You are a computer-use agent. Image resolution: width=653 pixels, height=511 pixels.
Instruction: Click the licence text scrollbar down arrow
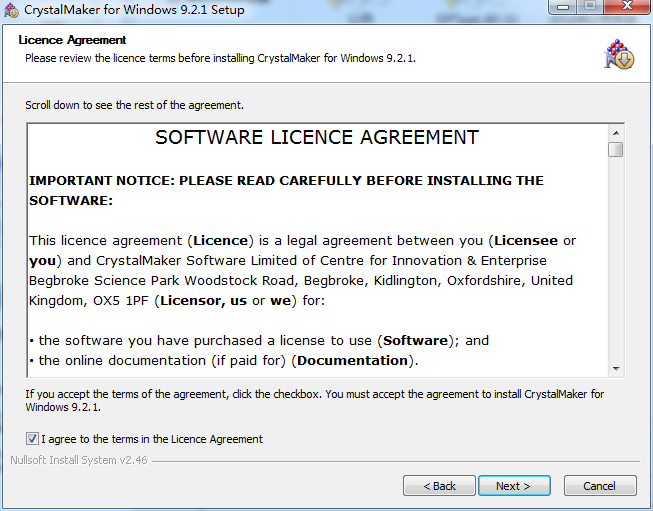coord(616,369)
